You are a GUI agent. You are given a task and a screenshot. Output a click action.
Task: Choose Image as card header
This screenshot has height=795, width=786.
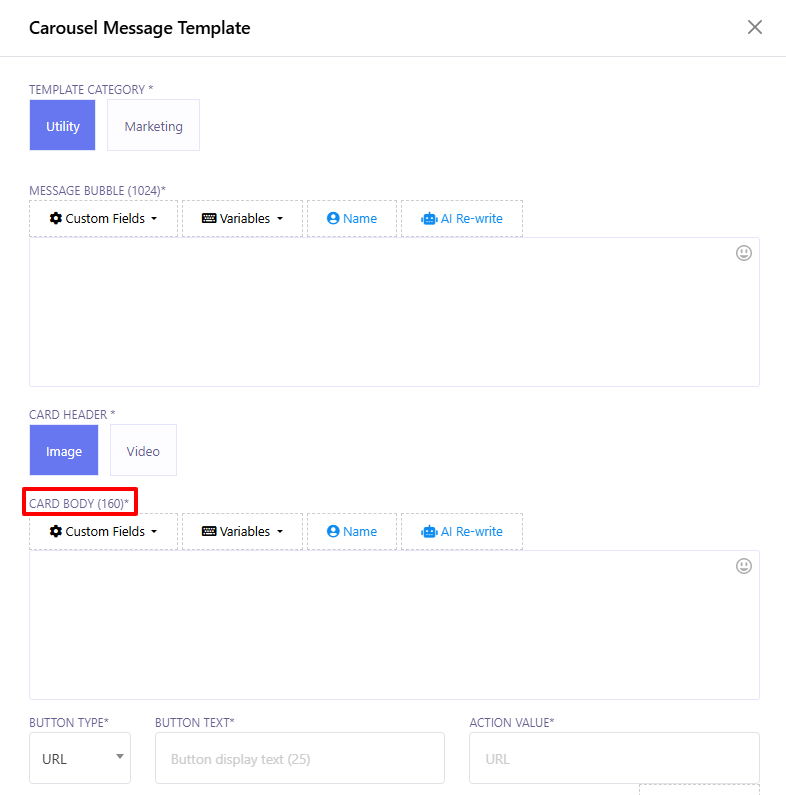point(64,451)
